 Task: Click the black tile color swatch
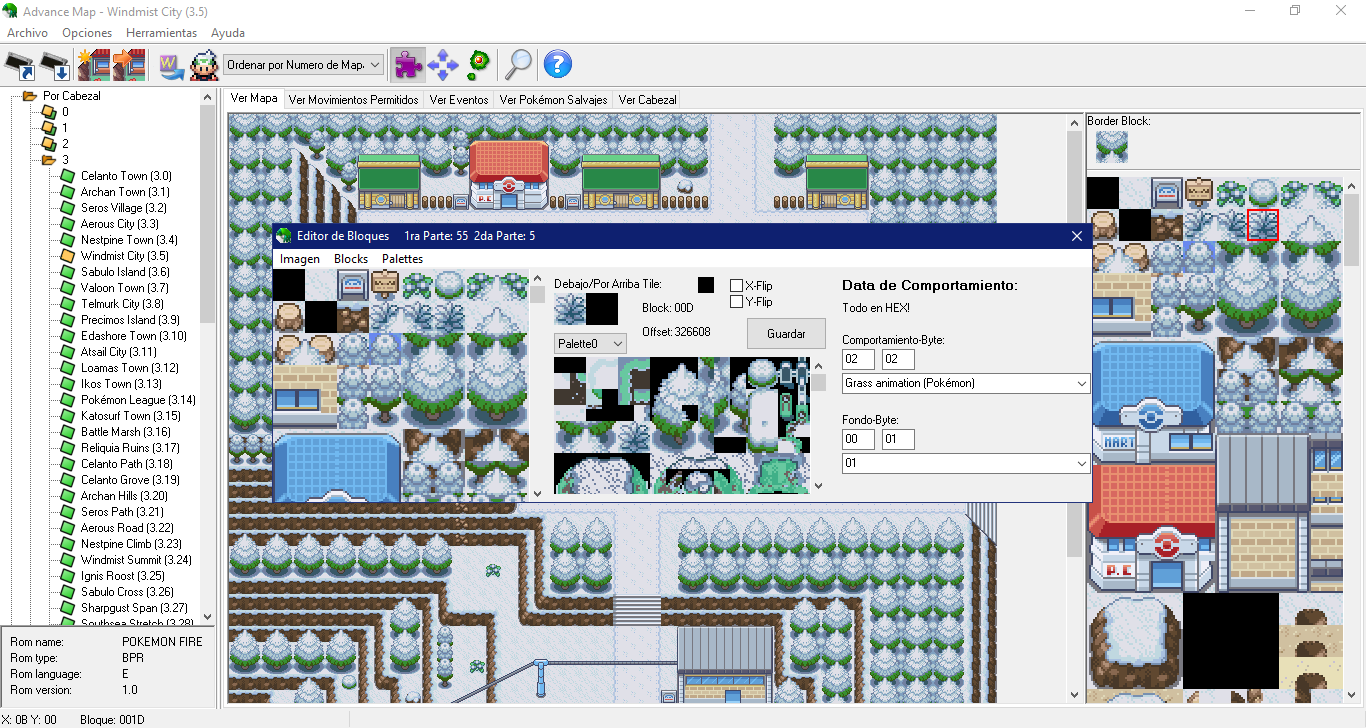[x=706, y=285]
